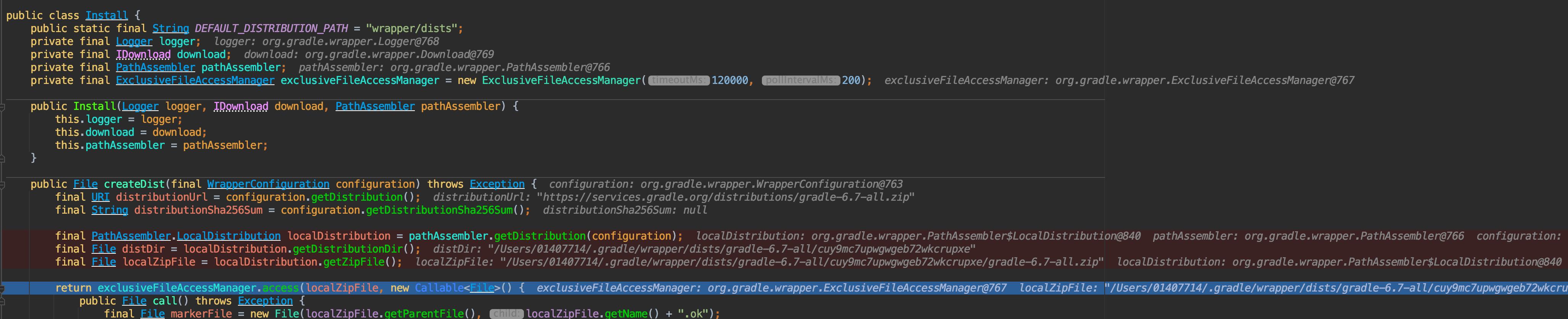Viewport: 1568px width, 319px height.
Task: Click the pollIntervalMs parameter hint
Action: pos(800,81)
